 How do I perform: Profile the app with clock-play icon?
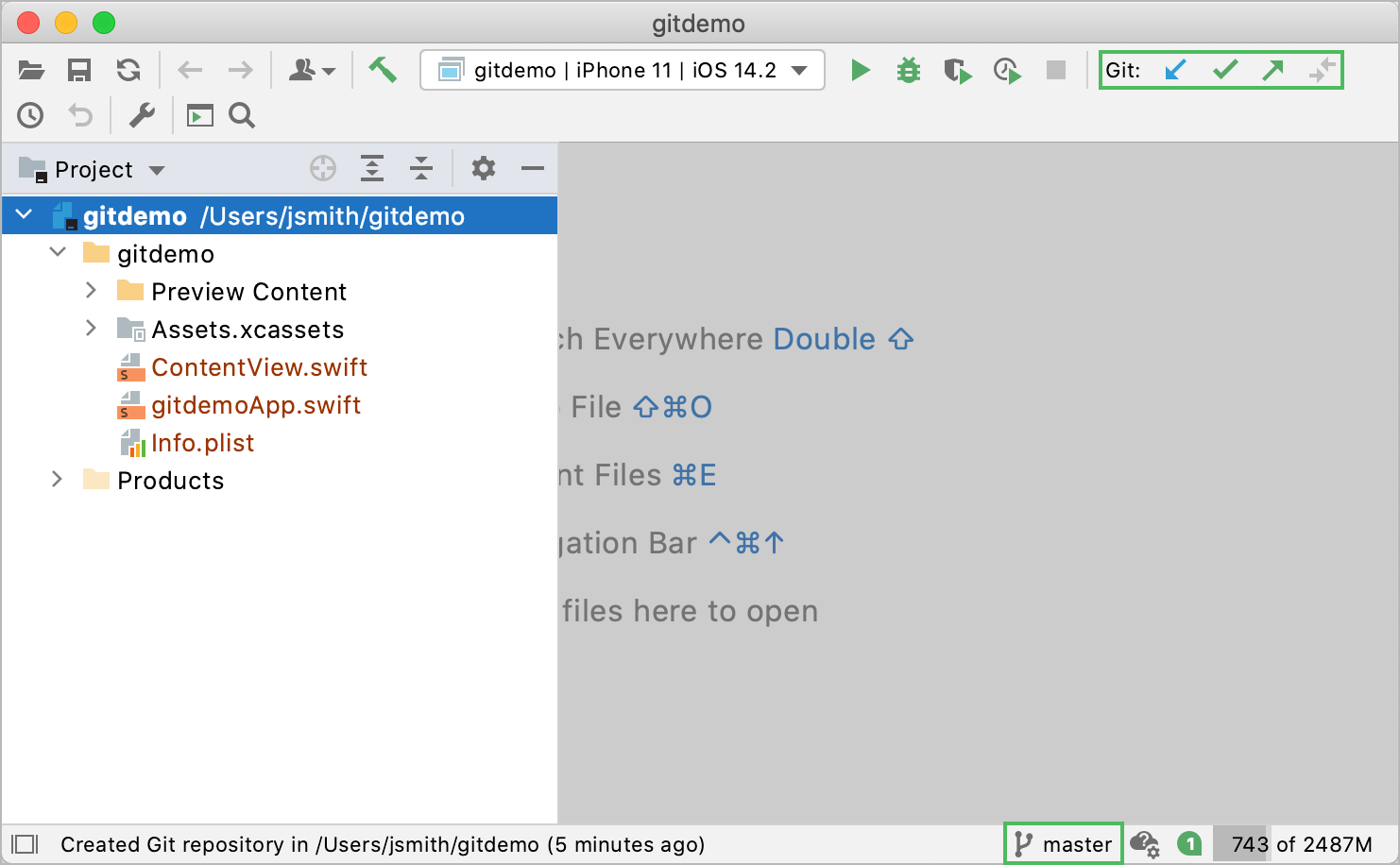click(x=1007, y=70)
